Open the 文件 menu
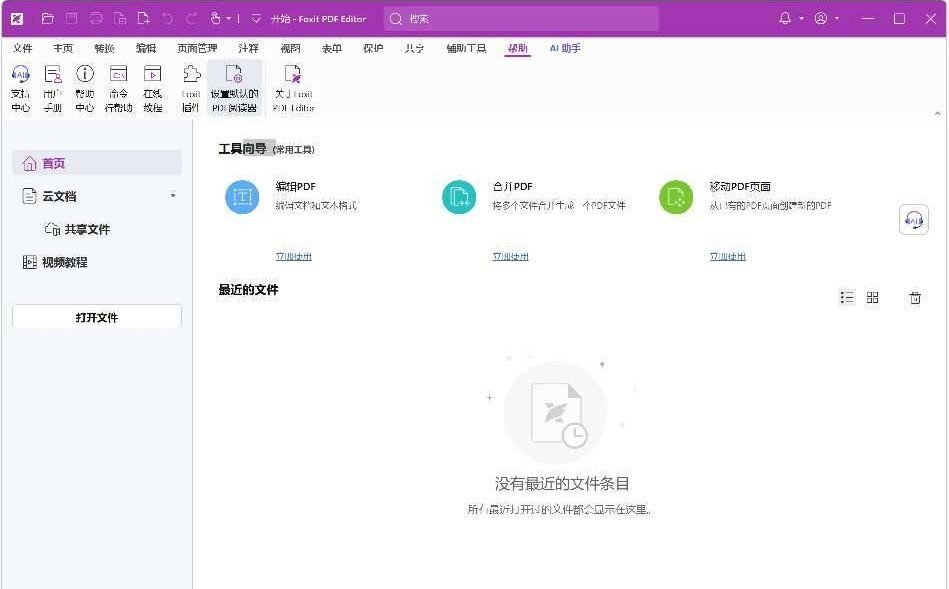Viewport: 949px width, 589px height. coord(22,48)
